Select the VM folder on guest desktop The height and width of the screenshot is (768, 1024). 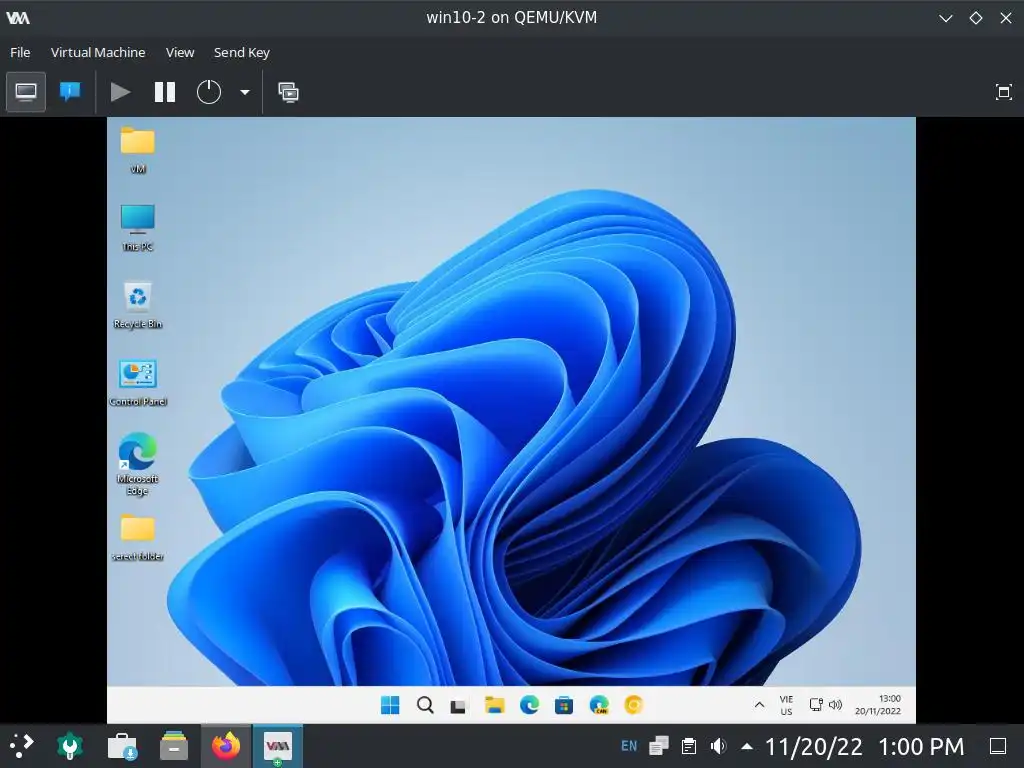pyautogui.click(x=138, y=150)
